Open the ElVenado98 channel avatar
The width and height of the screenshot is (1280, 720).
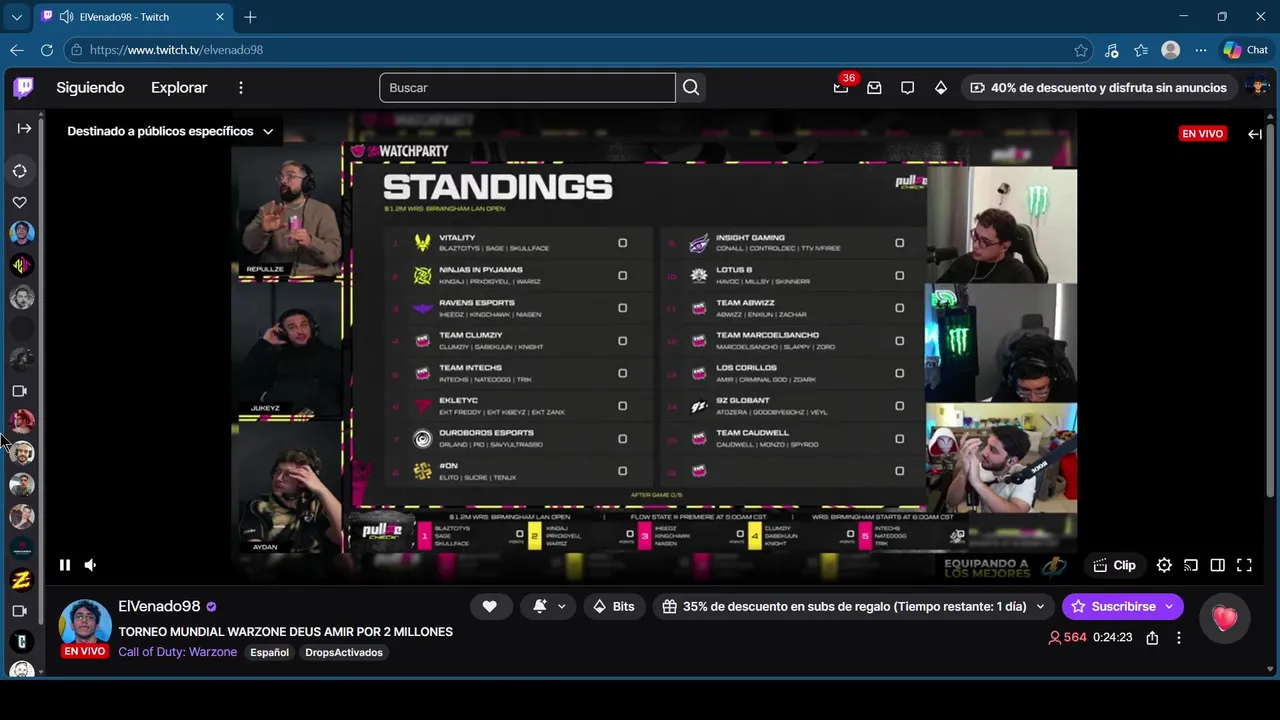[x=85, y=622]
